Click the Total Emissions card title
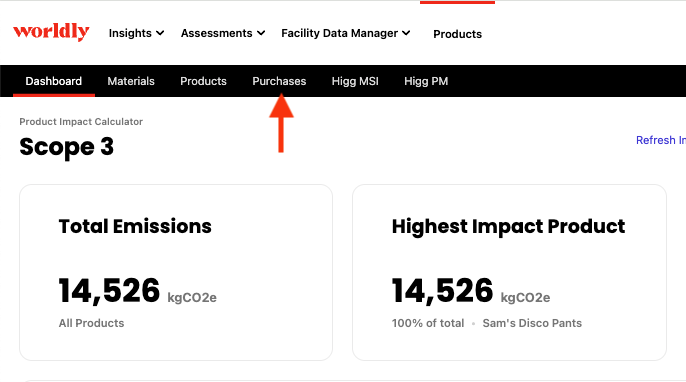 tap(135, 226)
